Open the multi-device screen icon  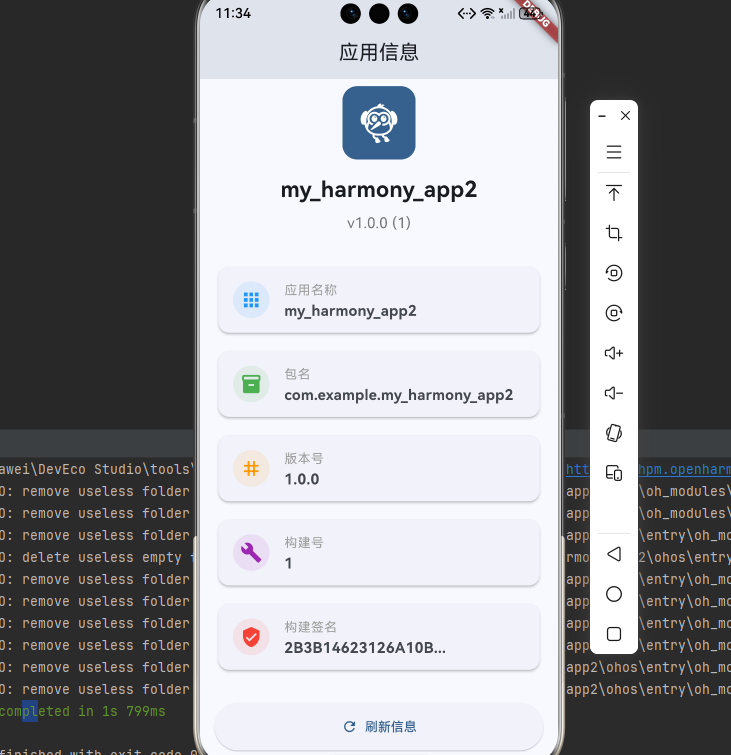point(614,473)
